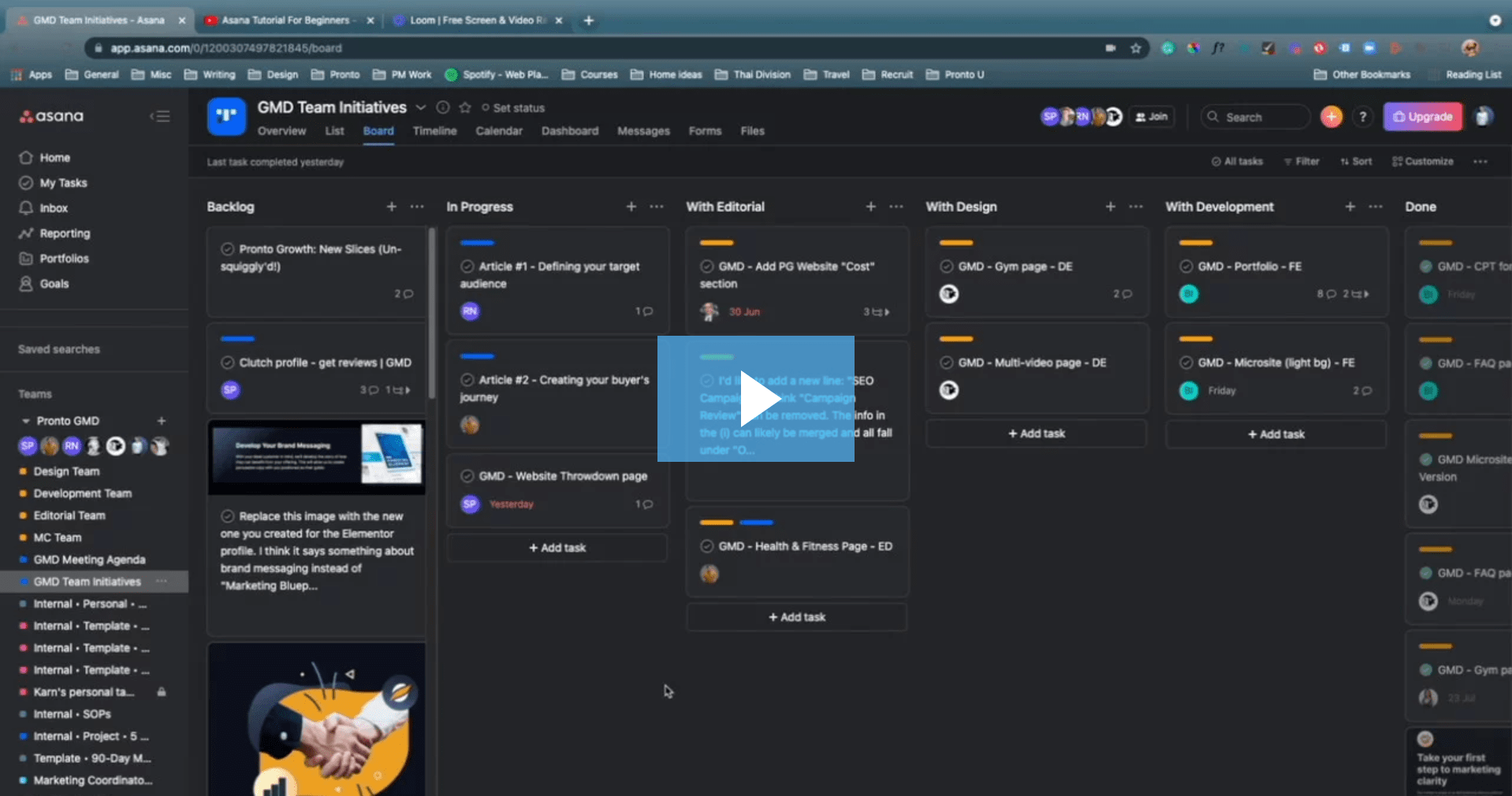Open With Editorial column more options
This screenshot has width=1512, height=796.
click(896, 206)
